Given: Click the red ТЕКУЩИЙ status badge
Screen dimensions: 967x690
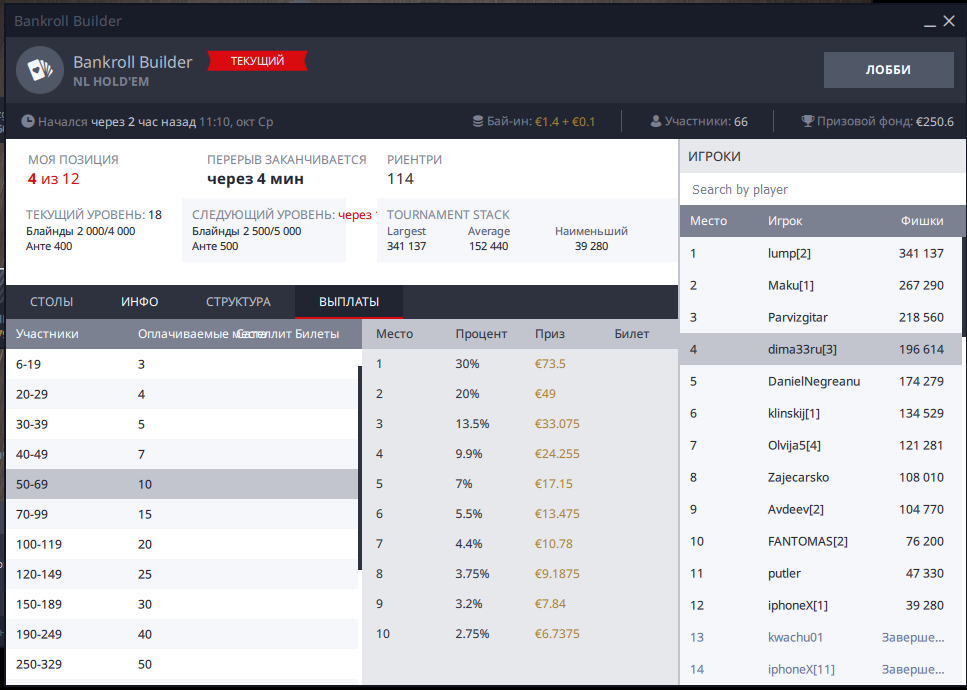Looking at the screenshot, I should pyautogui.click(x=257, y=61).
